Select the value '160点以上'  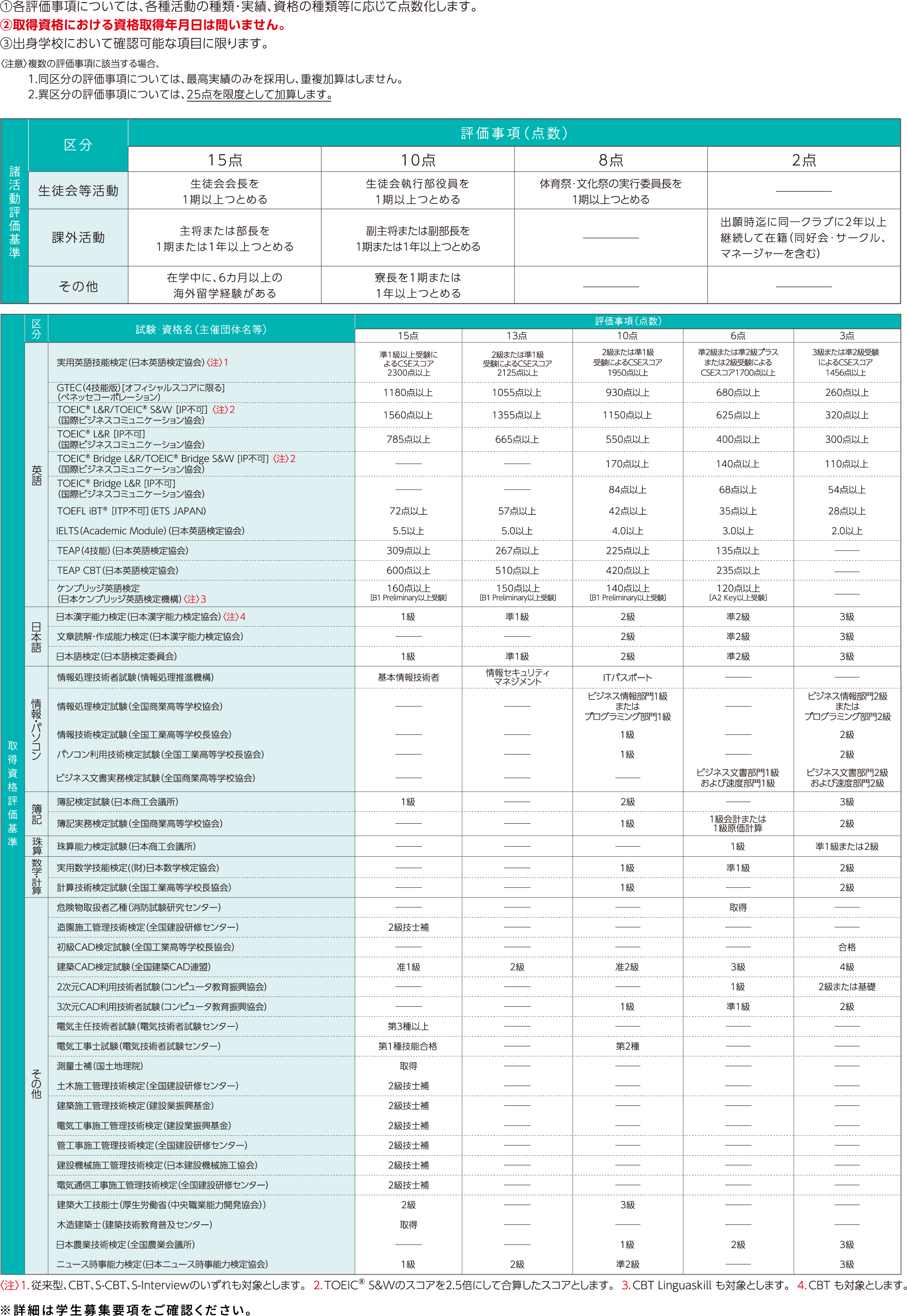tap(408, 588)
